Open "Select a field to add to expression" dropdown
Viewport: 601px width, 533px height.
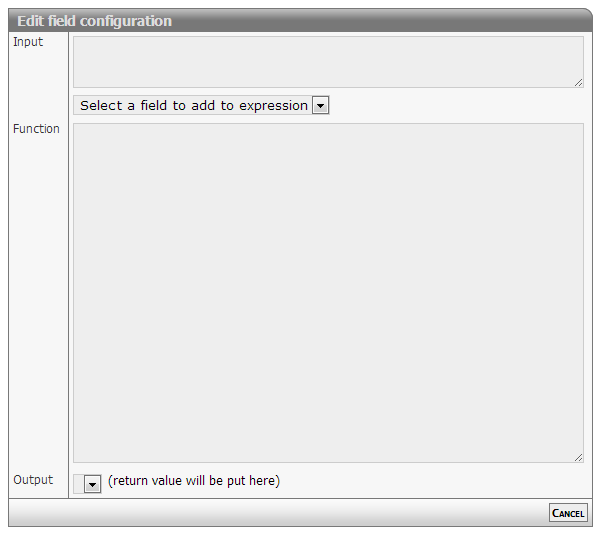tap(194, 105)
